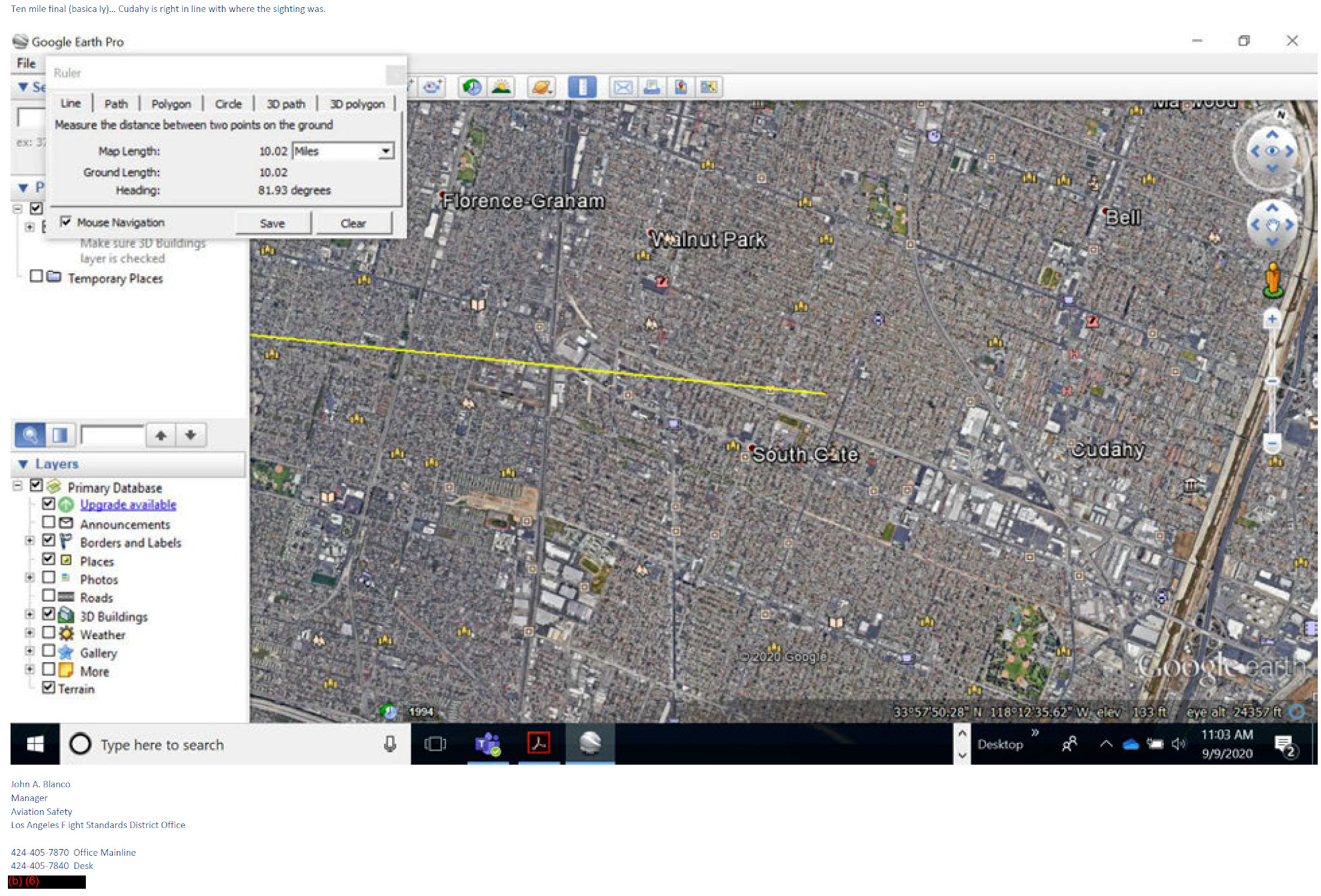Switch to the Polygon ruler tab
This screenshot has width=1321, height=896.
171,104
